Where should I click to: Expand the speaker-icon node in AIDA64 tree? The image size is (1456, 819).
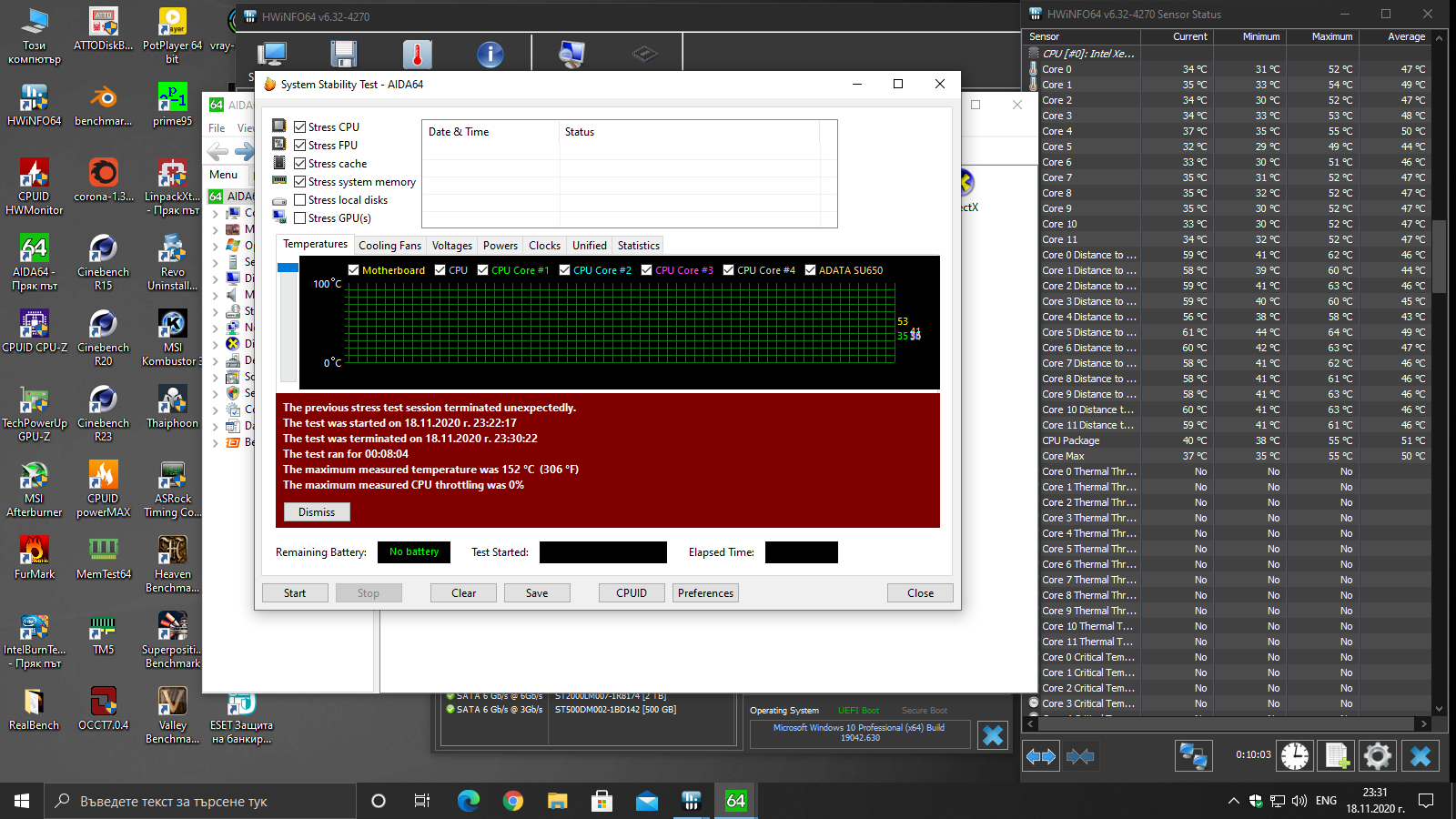pyautogui.click(x=215, y=295)
